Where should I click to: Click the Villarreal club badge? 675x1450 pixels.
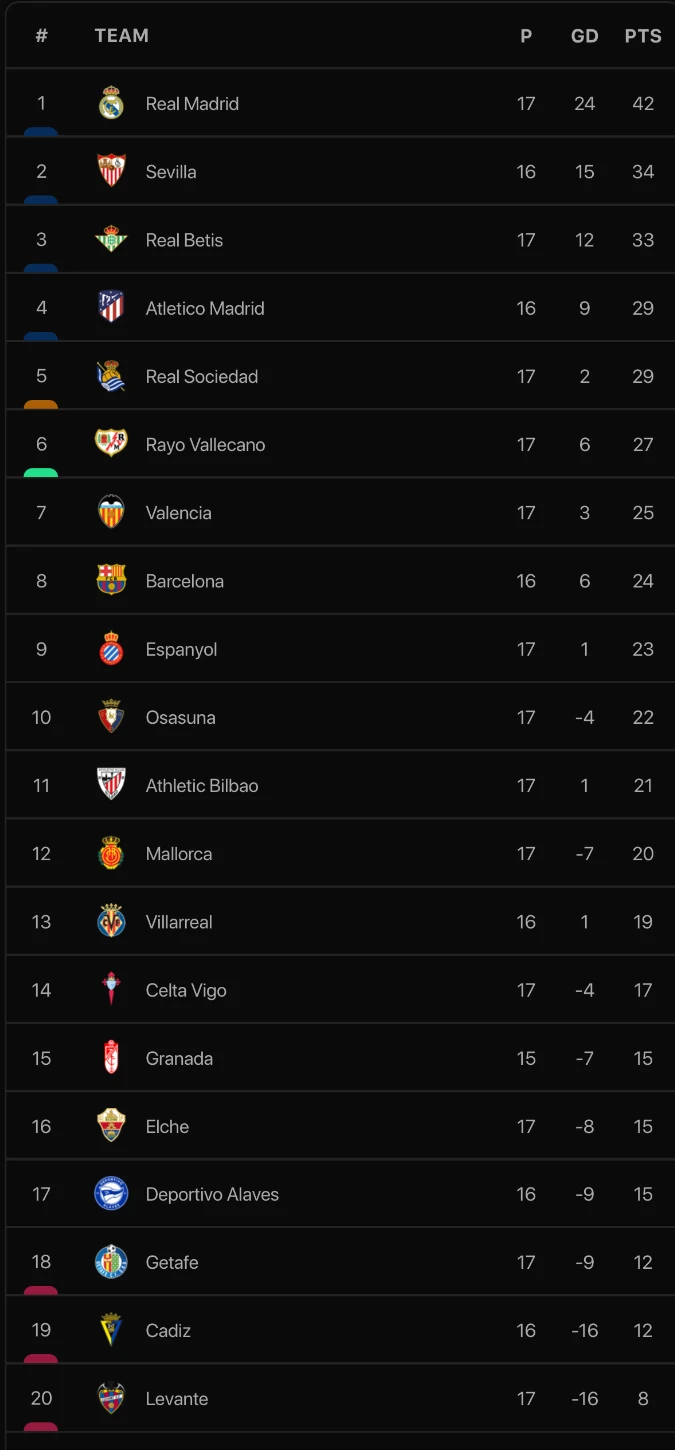[x=111, y=922]
